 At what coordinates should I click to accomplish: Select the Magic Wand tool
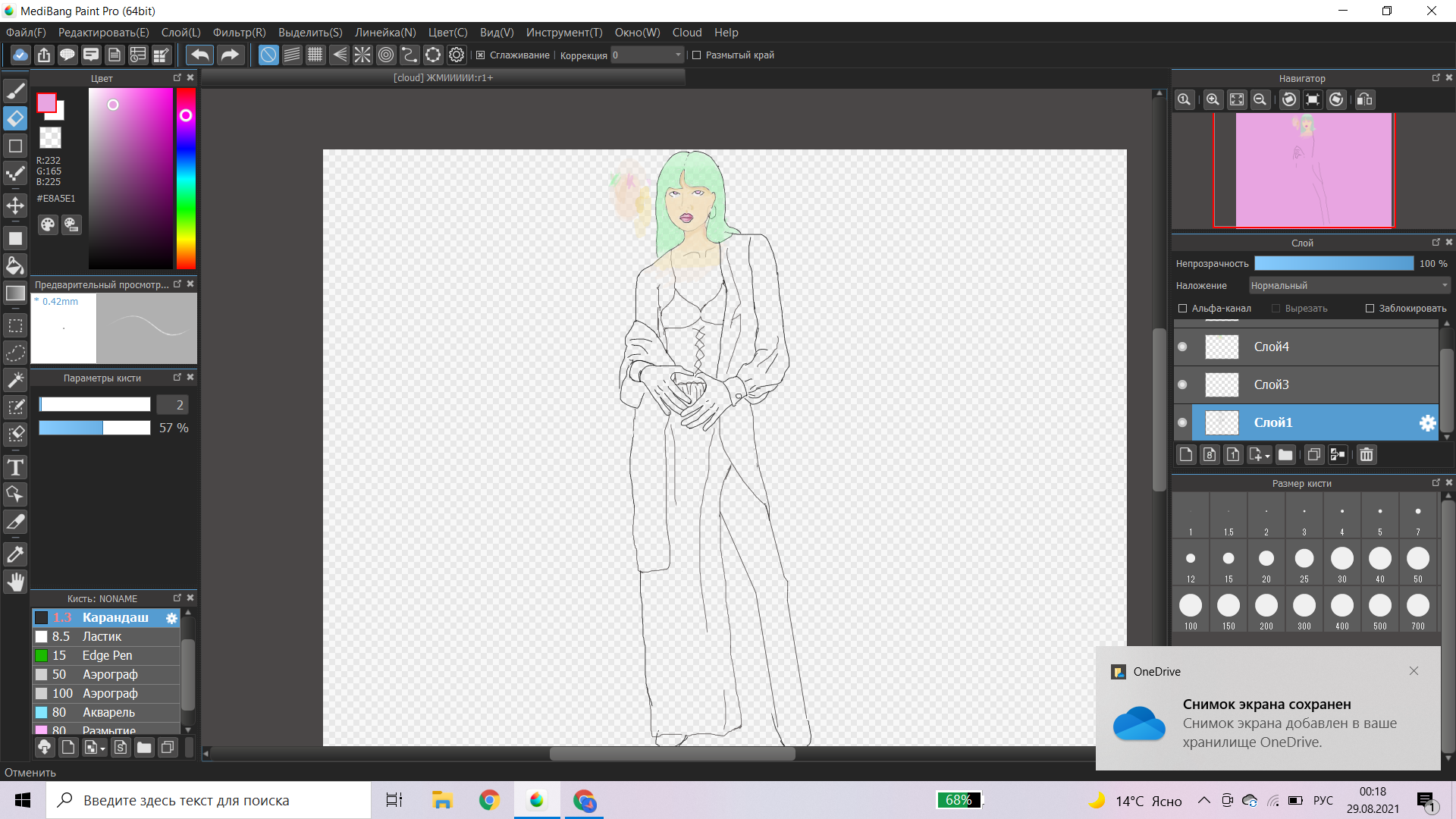click(x=15, y=380)
